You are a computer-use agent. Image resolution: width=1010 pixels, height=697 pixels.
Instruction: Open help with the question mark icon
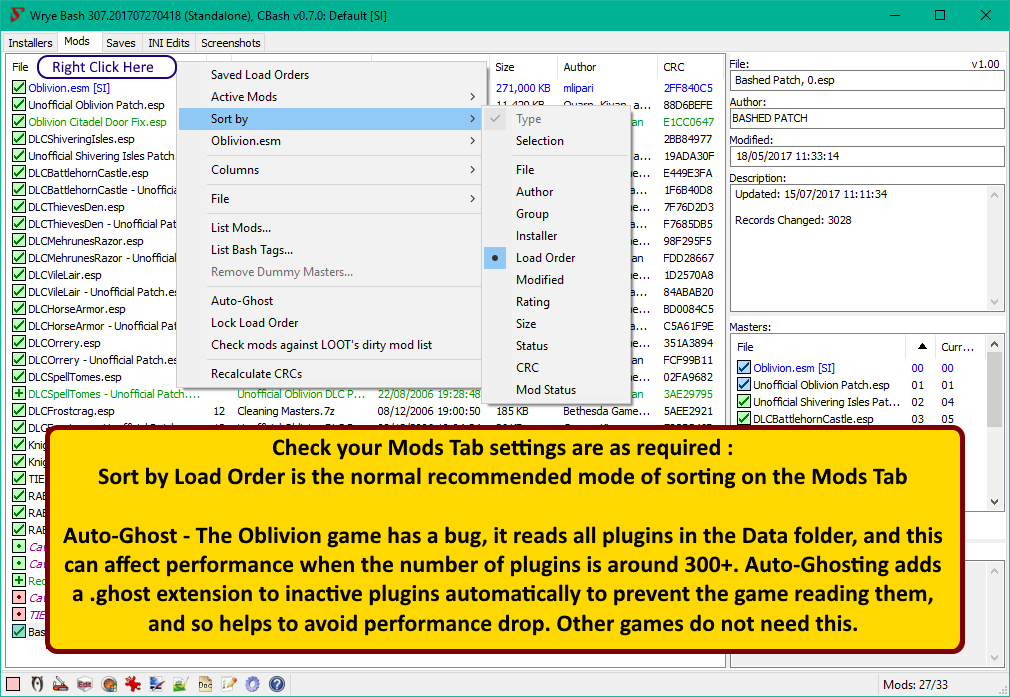277,684
